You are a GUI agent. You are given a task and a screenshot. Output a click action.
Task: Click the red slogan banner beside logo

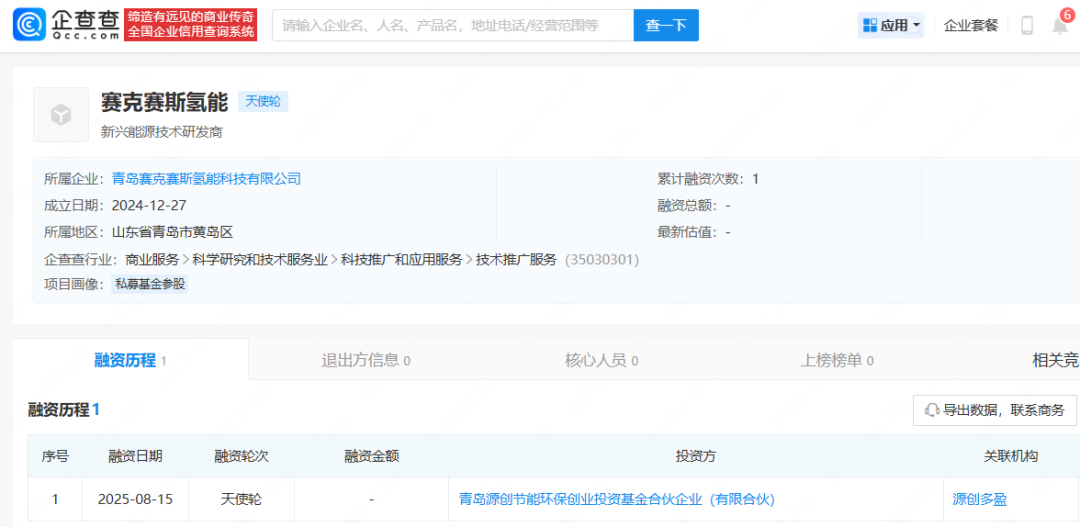191,25
